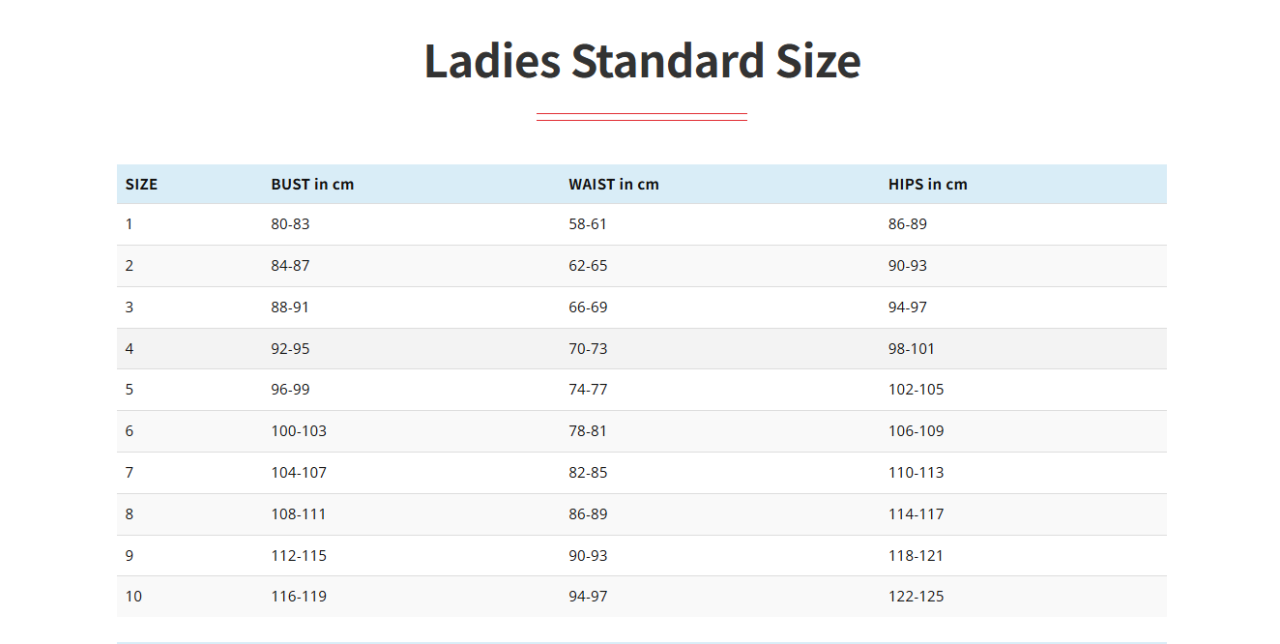Click the bust value 92-95
The image size is (1280, 644).
pos(290,349)
